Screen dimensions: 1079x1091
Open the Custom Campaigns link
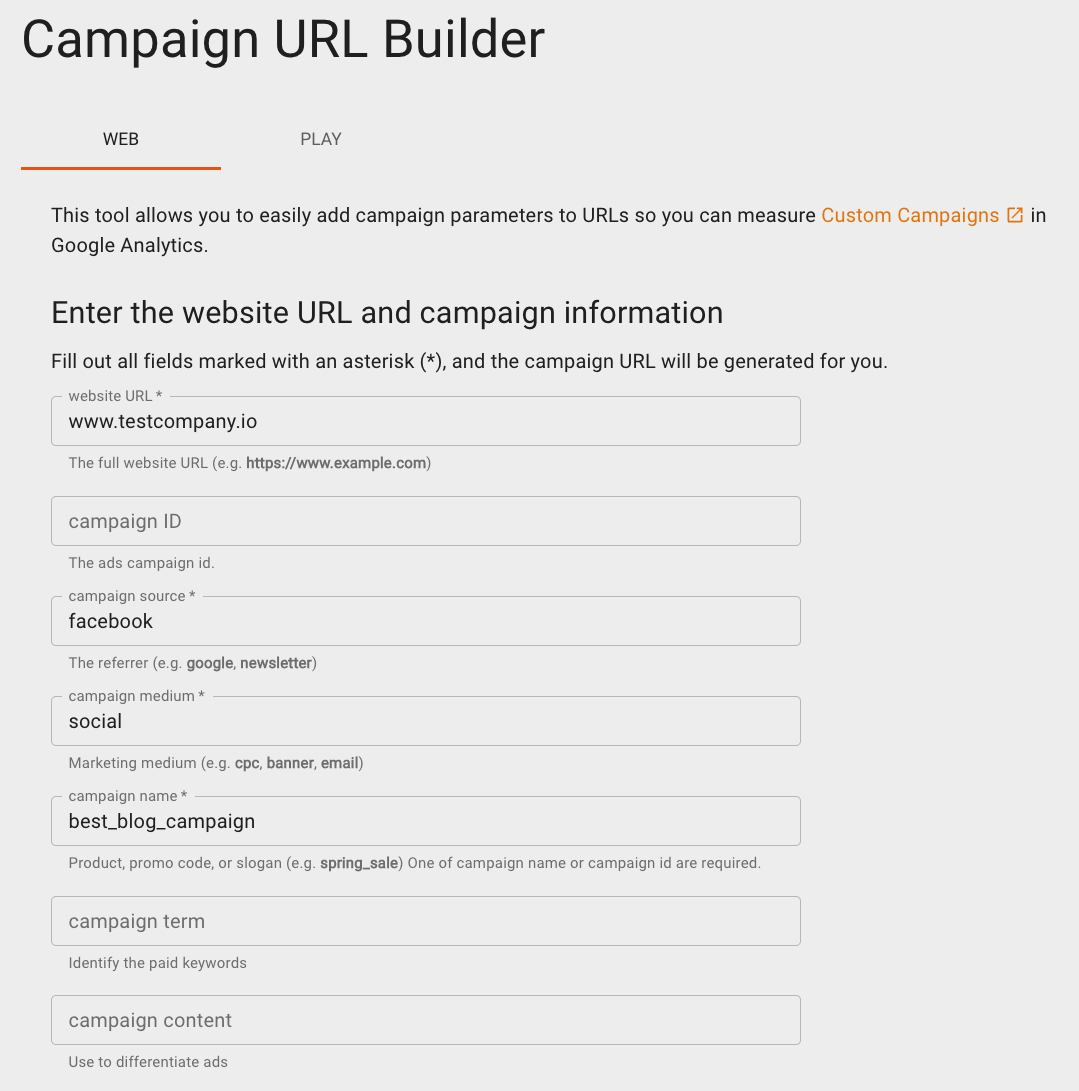tap(910, 215)
